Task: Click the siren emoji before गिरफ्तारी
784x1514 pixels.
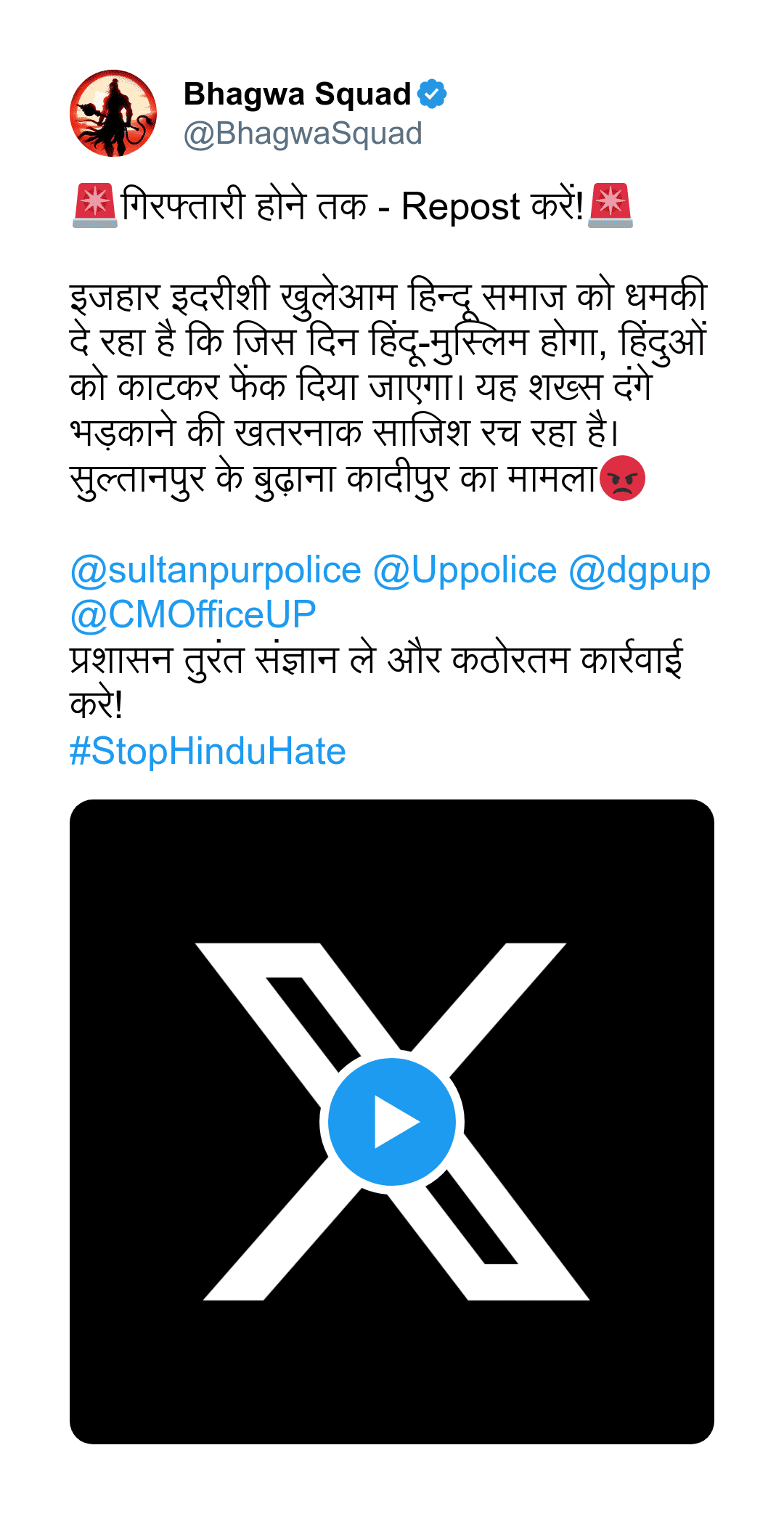Action: [95, 205]
